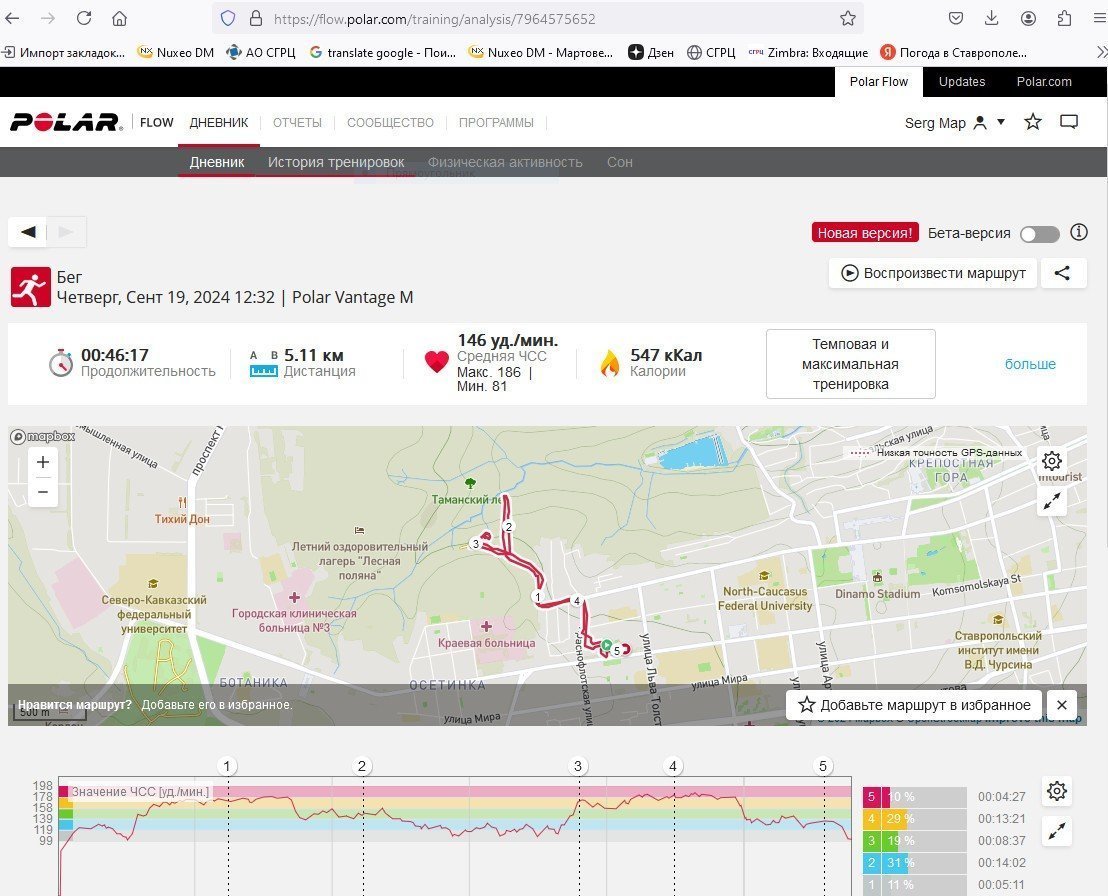View site security lock information
This screenshot has width=1108, height=896.
coord(256,18)
